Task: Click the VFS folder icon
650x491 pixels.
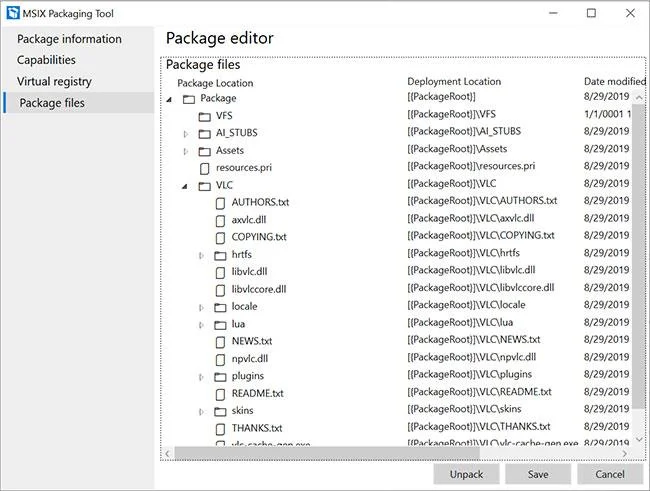Action: coord(204,117)
